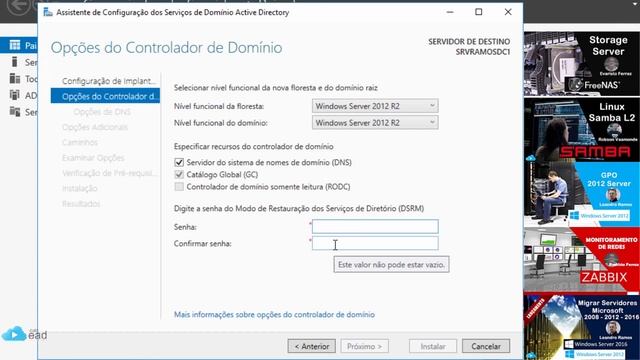Select the local server icon in Server Manager sidebar
The height and width of the screenshot is (360, 640).
pos(15,62)
